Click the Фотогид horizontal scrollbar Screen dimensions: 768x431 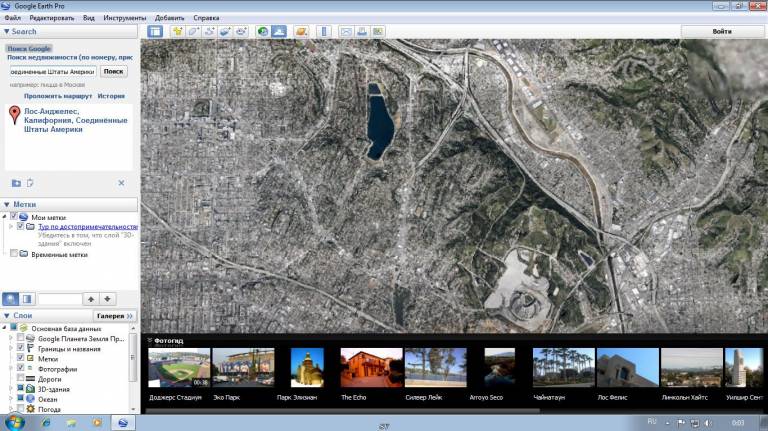coord(342,411)
